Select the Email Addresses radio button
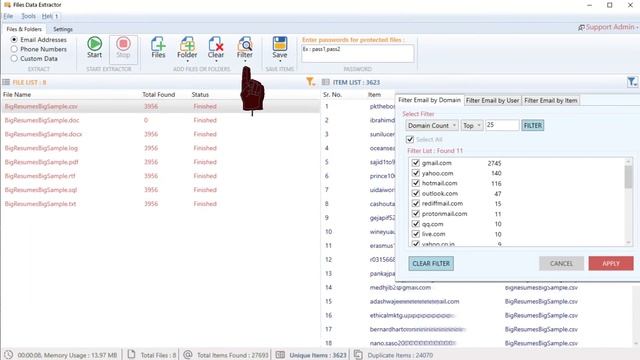Image resolution: width=640 pixels, height=360 pixels. coord(14,40)
